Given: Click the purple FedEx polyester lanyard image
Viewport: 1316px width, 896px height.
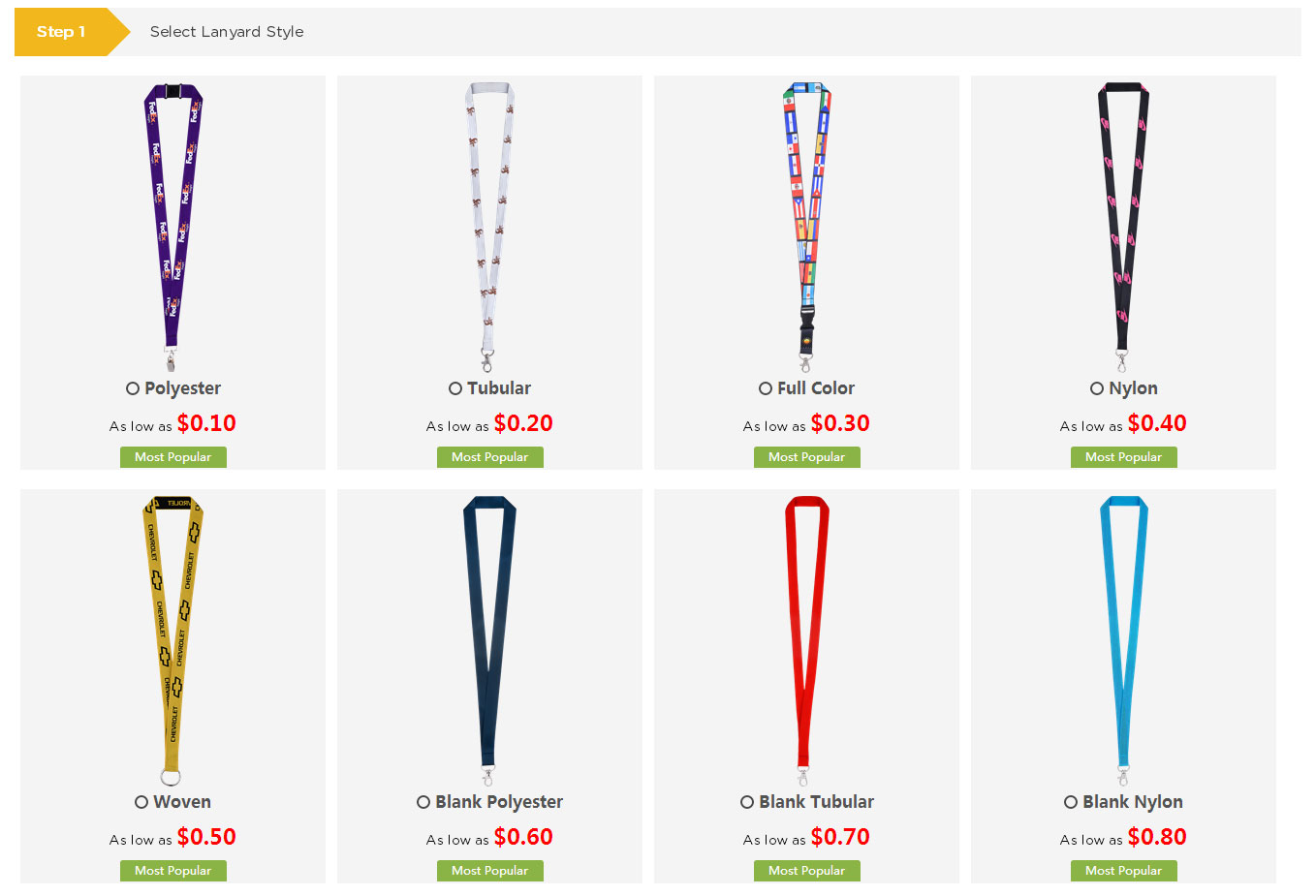Looking at the screenshot, I should pyautogui.click(x=172, y=228).
